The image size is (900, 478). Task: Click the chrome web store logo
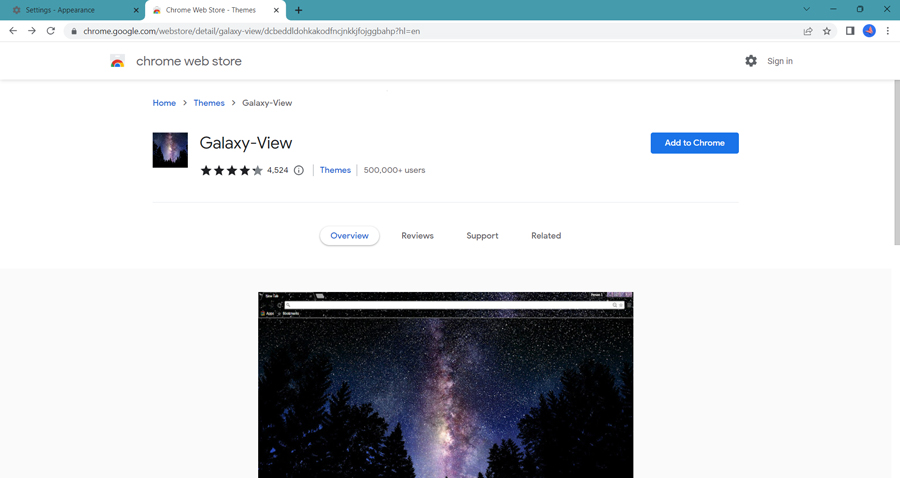pos(118,61)
